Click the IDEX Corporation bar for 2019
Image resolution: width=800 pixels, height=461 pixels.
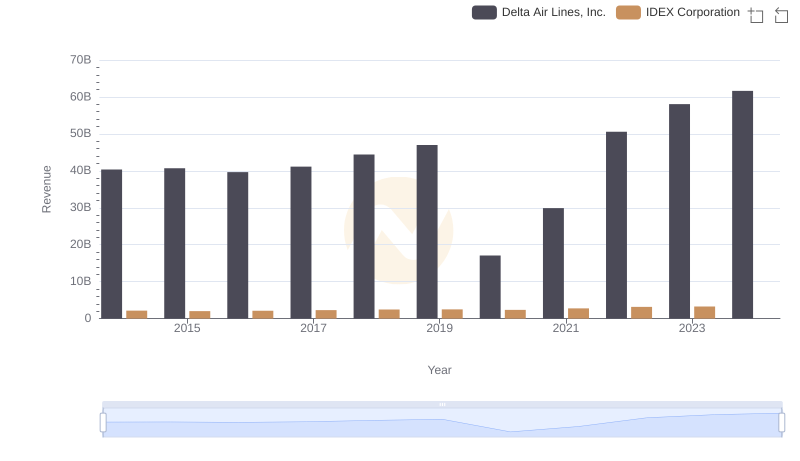coord(452,314)
